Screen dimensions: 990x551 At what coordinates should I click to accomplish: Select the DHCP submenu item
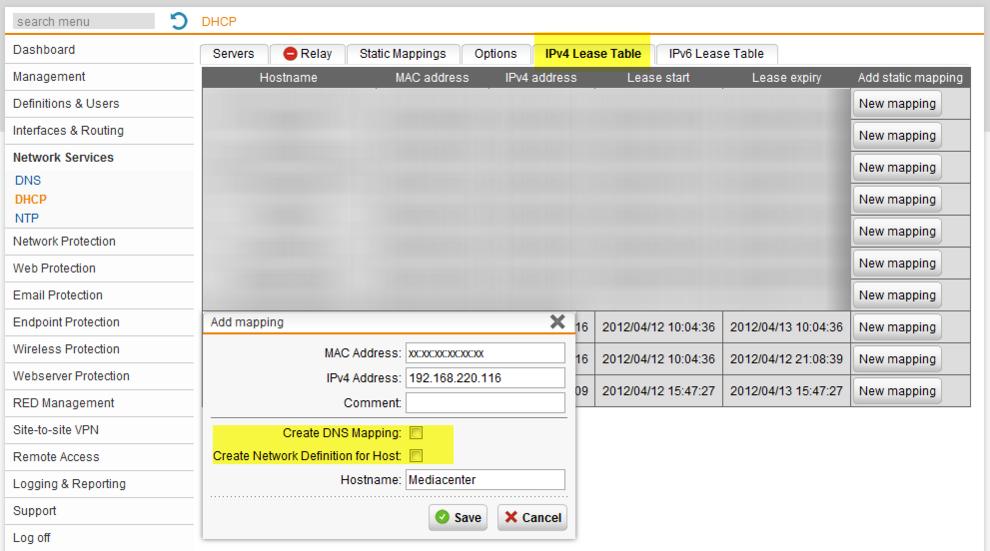click(30, 199)
